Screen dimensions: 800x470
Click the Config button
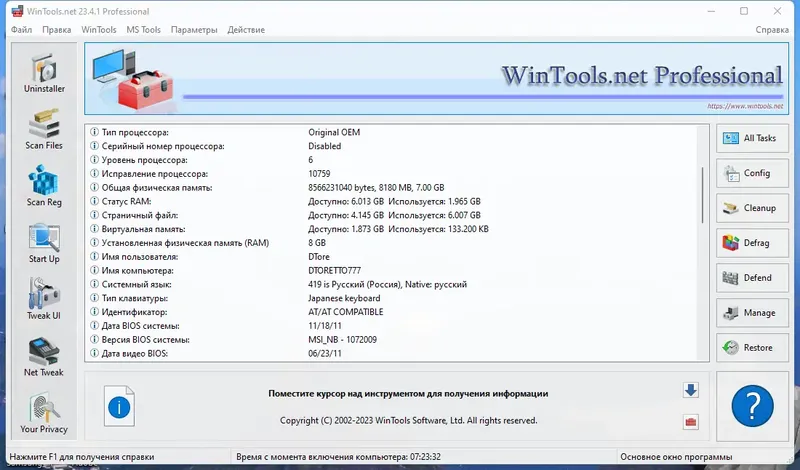tap(752, 173)
